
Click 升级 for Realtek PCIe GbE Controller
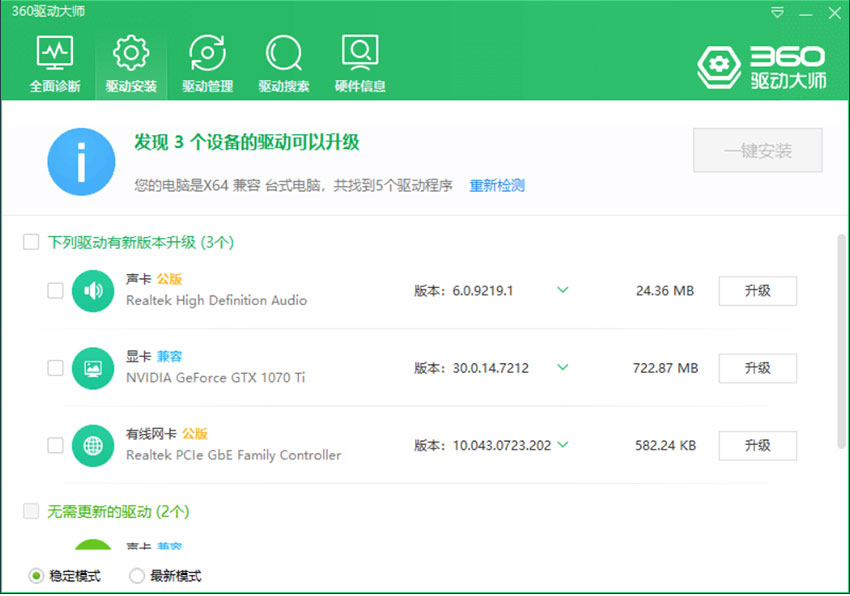tap(757, 446)
